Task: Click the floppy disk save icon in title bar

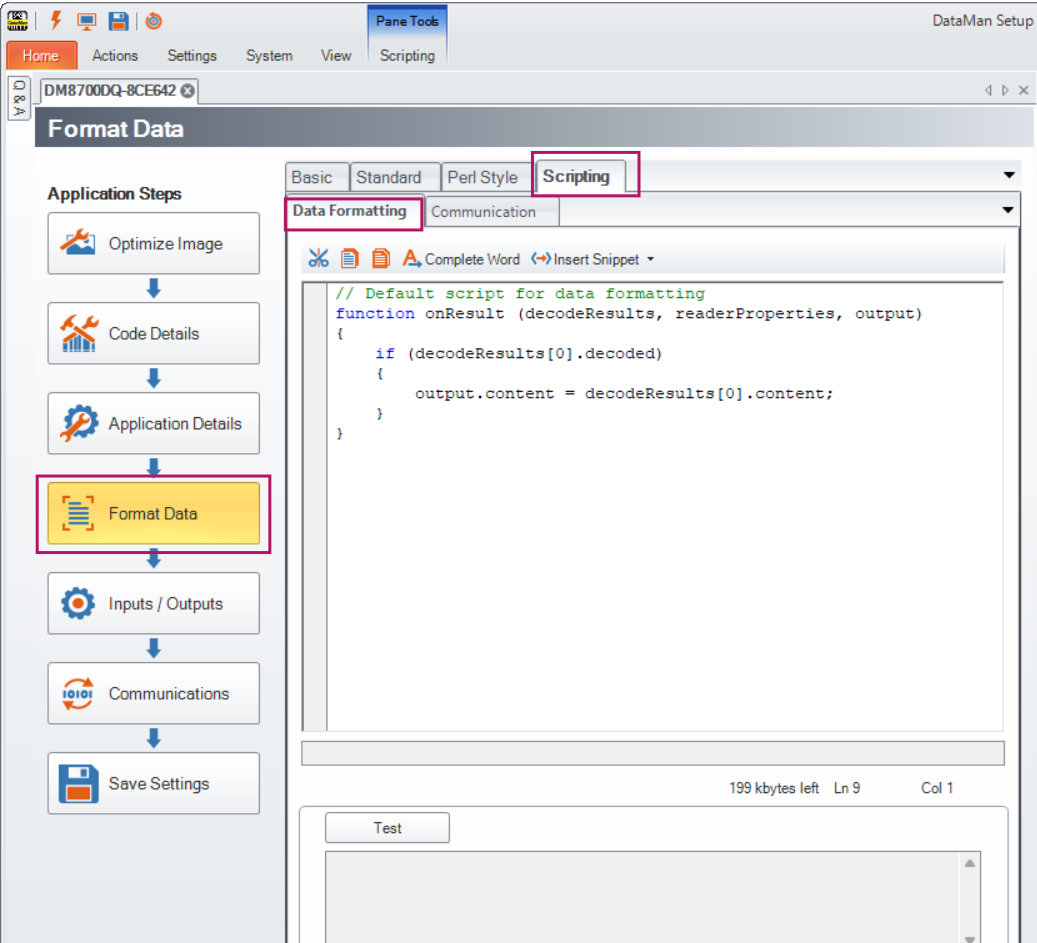Action: 118,21
